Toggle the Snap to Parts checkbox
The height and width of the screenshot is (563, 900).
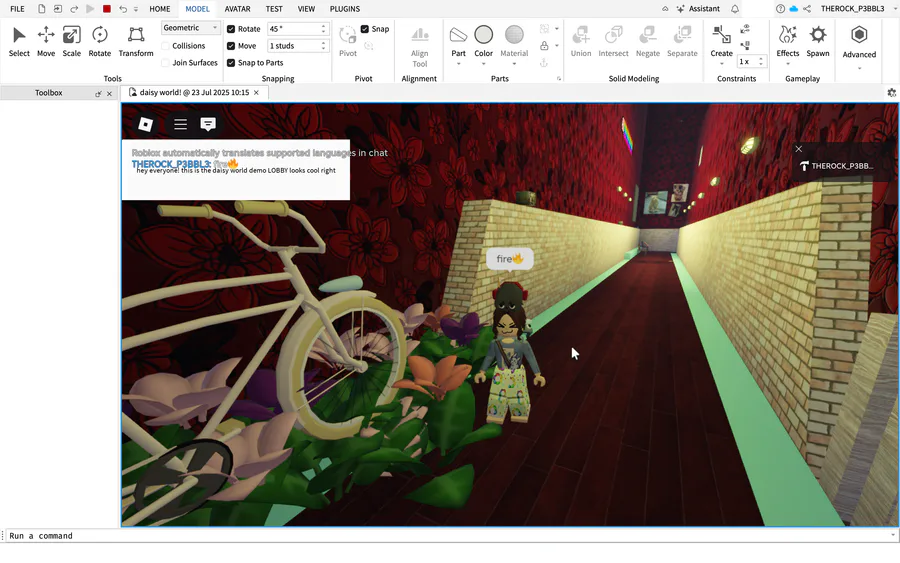pos(231,63)
